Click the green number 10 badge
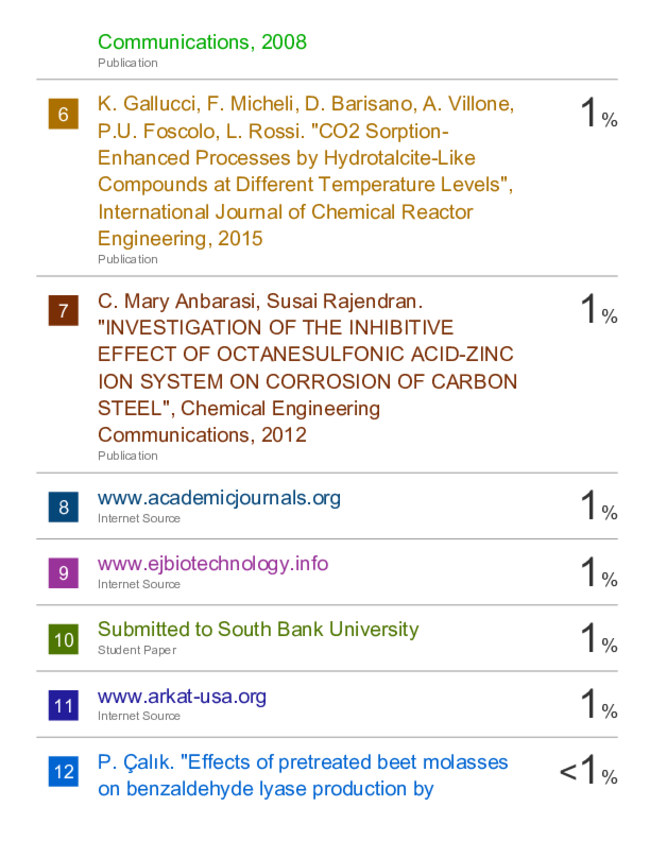 pos(63,639)
